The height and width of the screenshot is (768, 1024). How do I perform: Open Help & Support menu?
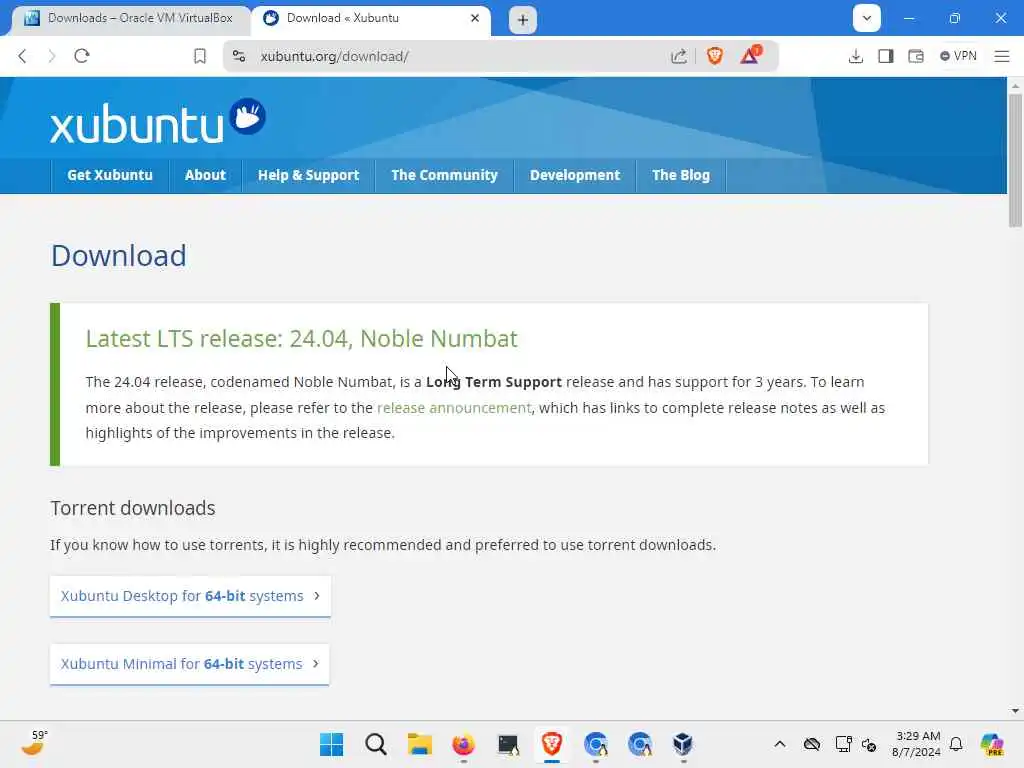click(308, 175)
